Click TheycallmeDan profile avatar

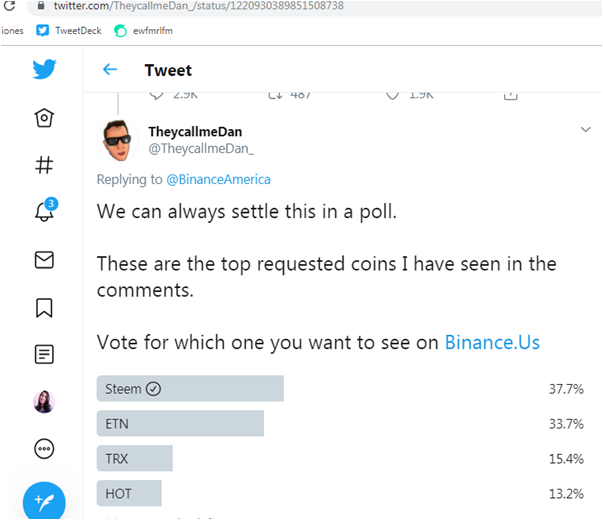[118, 140]
